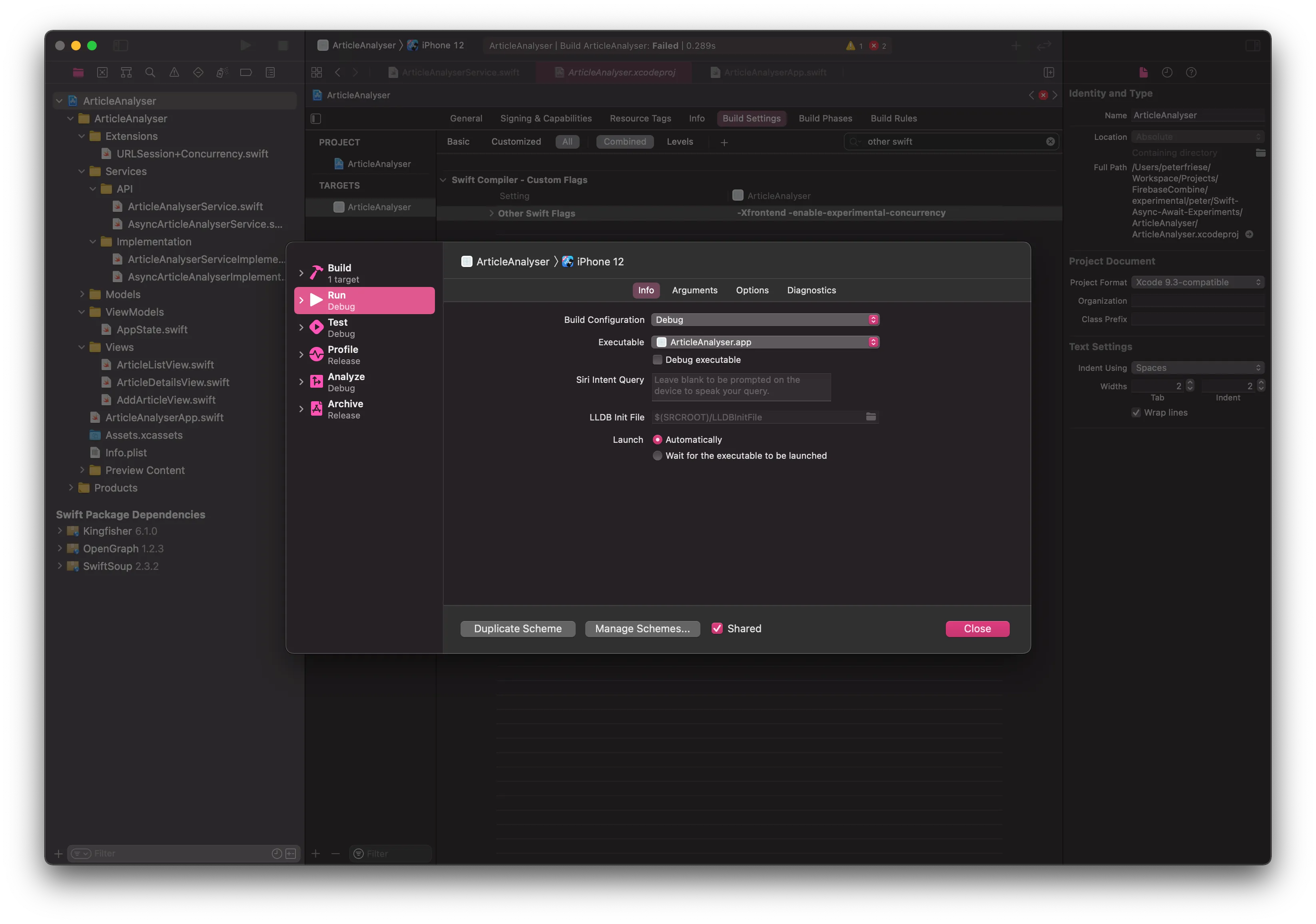Select the Test navigator diamond icon
1316x924 pixels.
[198, 72]
